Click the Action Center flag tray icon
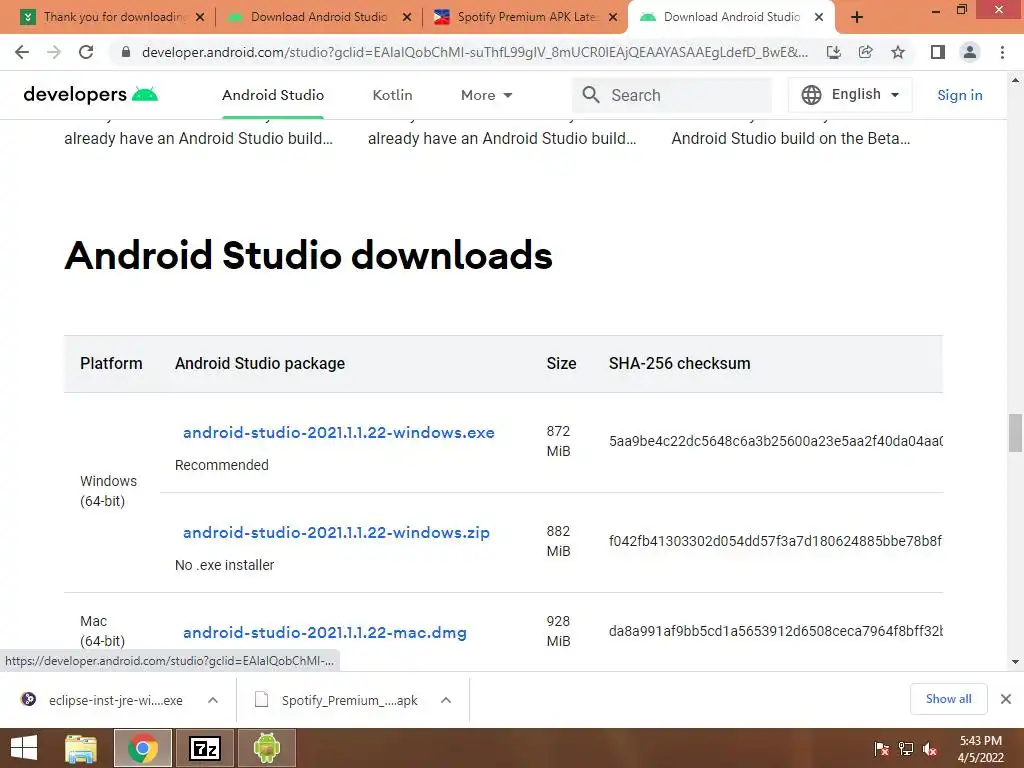Viewport: 1024px width, 768px height. [x=881, y=749]
